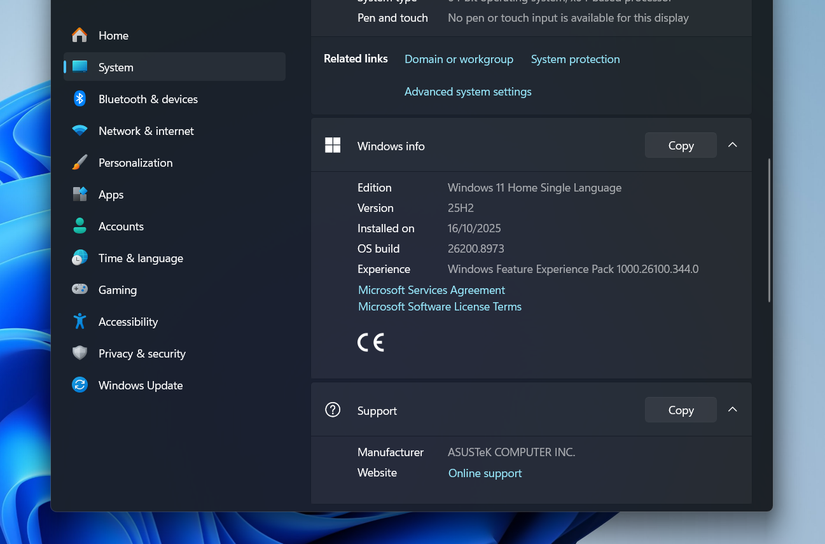
Task: Click 'Windows 11 Home Single Language' text
Action: pyautogui.click(x=535, y=187)
